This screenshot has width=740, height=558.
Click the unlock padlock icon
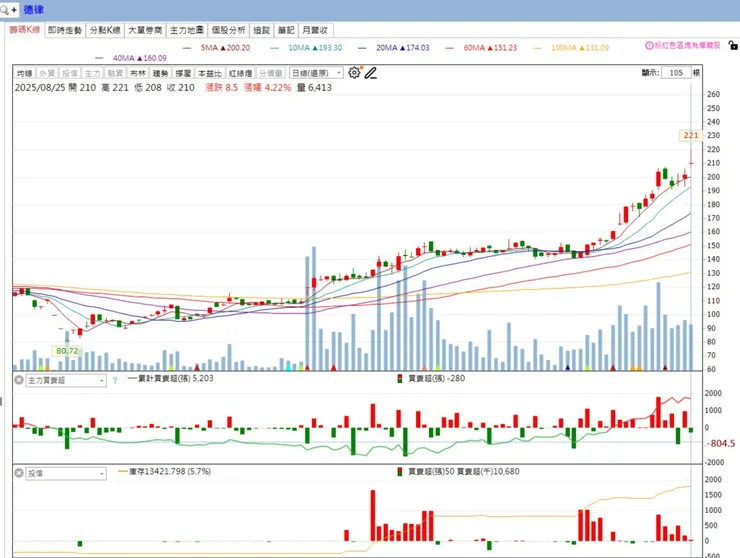click(732, 45)
